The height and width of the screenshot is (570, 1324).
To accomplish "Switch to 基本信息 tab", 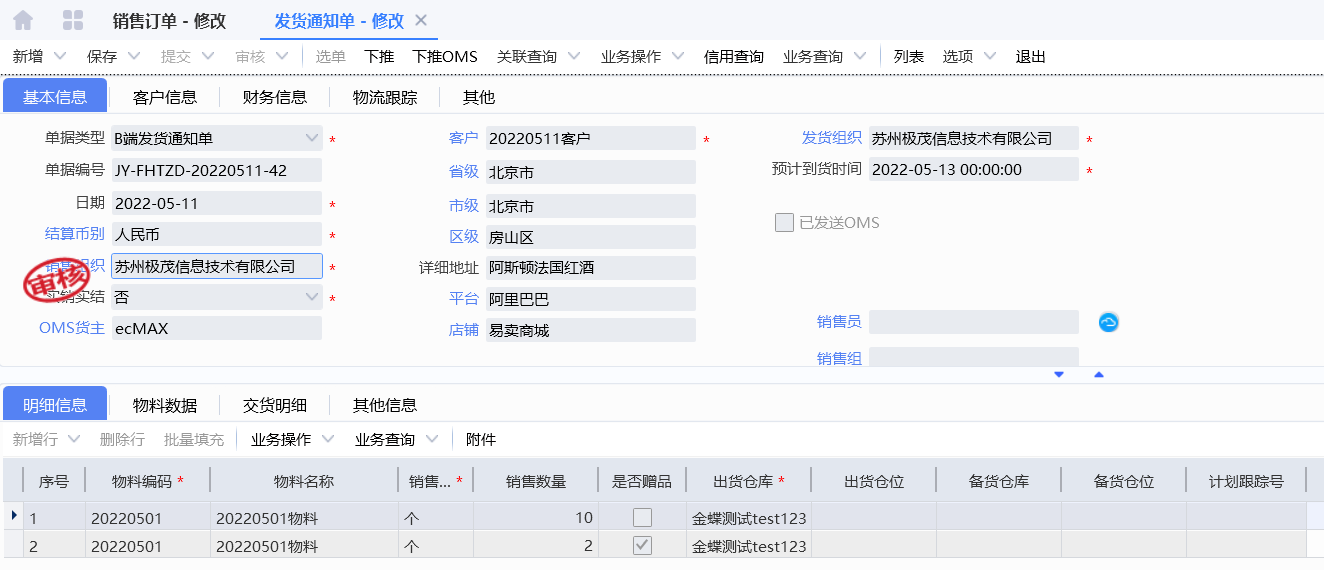I will click(x=55, y=97).
